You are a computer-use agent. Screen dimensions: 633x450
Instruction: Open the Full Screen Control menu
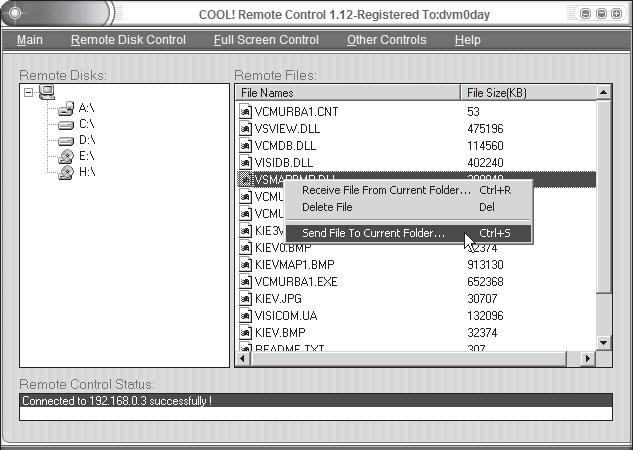pos(266,40)
